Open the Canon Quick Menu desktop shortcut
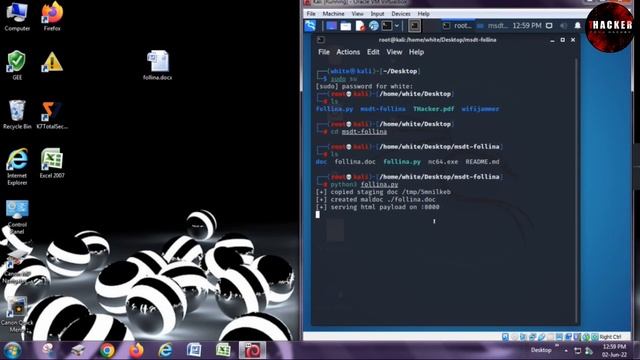 pyautogui.click(x=17, y=315)
